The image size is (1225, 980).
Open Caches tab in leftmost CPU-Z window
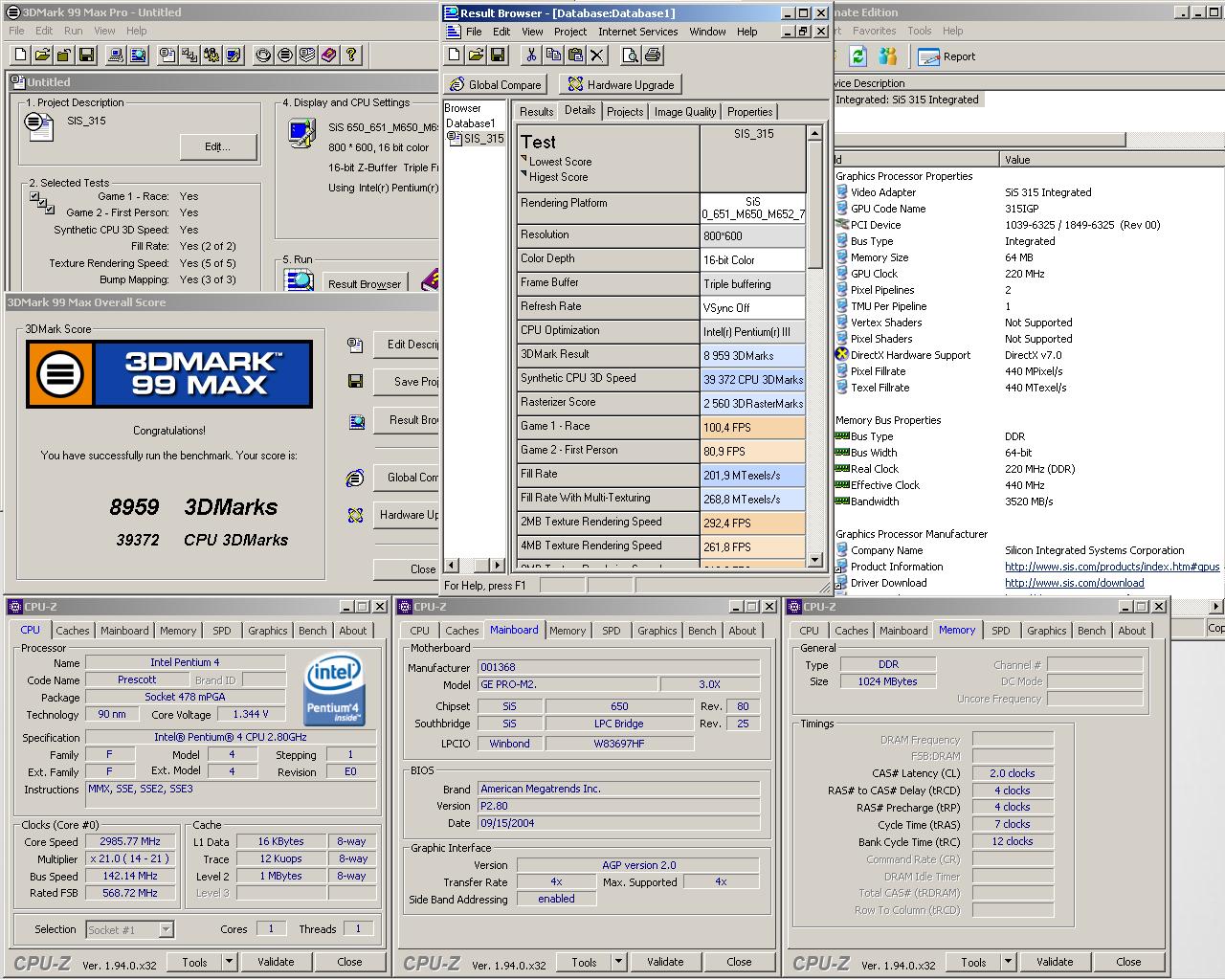coord(73,631)
